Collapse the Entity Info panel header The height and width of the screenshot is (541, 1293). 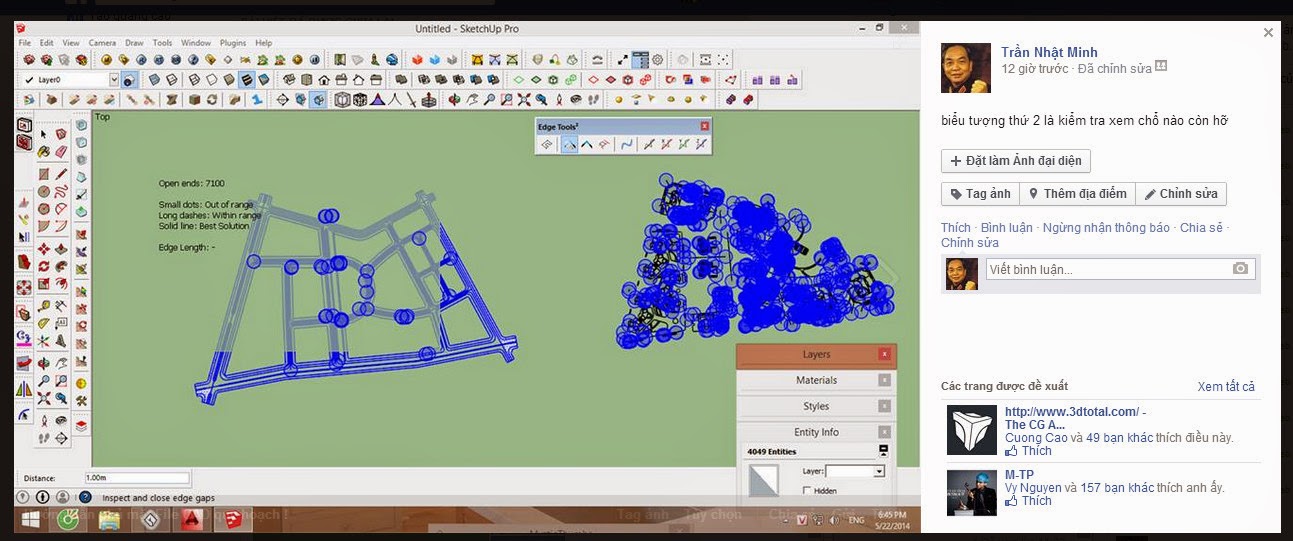coord(816,432)
